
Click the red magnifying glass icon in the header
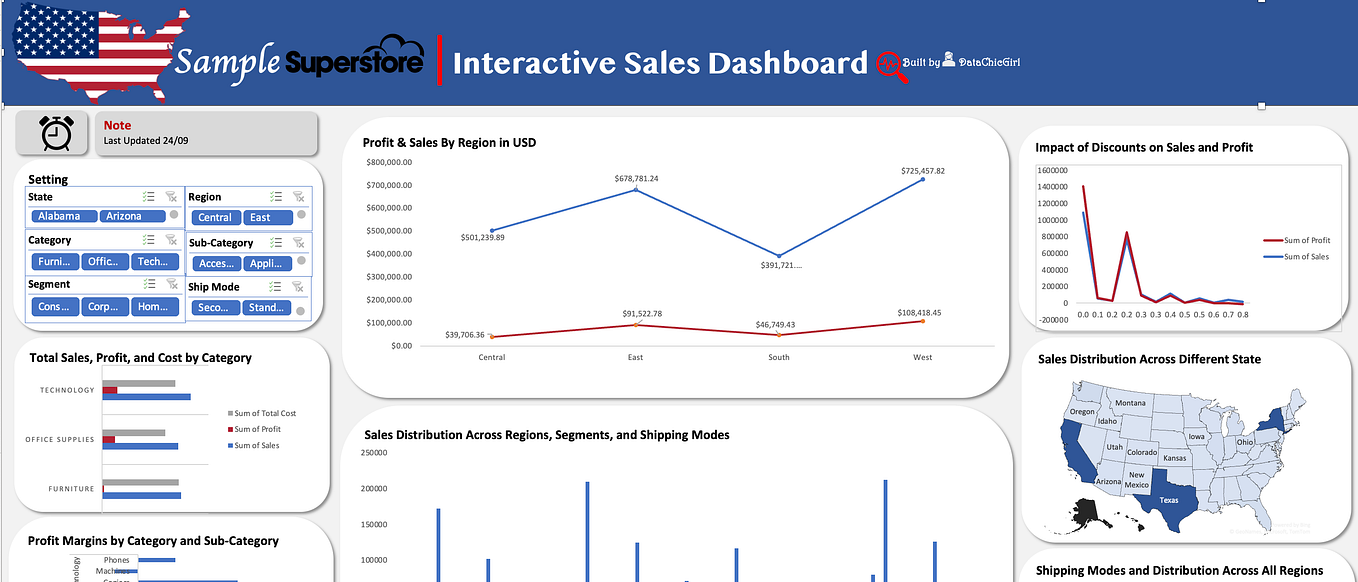pos(889,63)
